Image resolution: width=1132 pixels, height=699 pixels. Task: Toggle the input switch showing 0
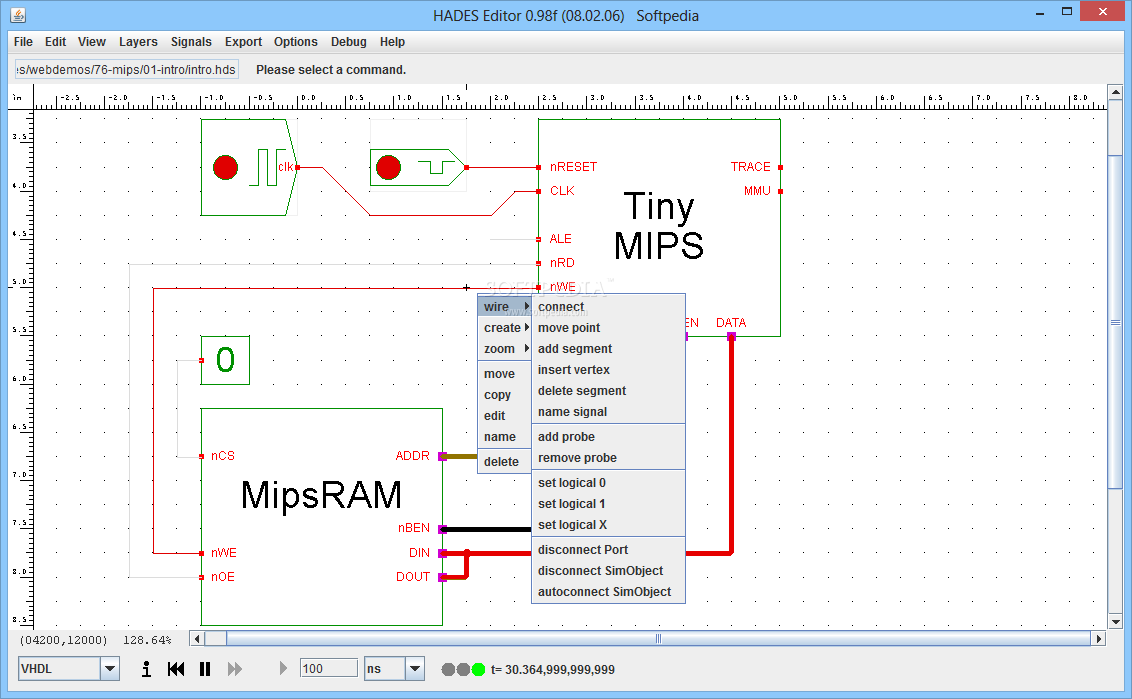point(225,360)
